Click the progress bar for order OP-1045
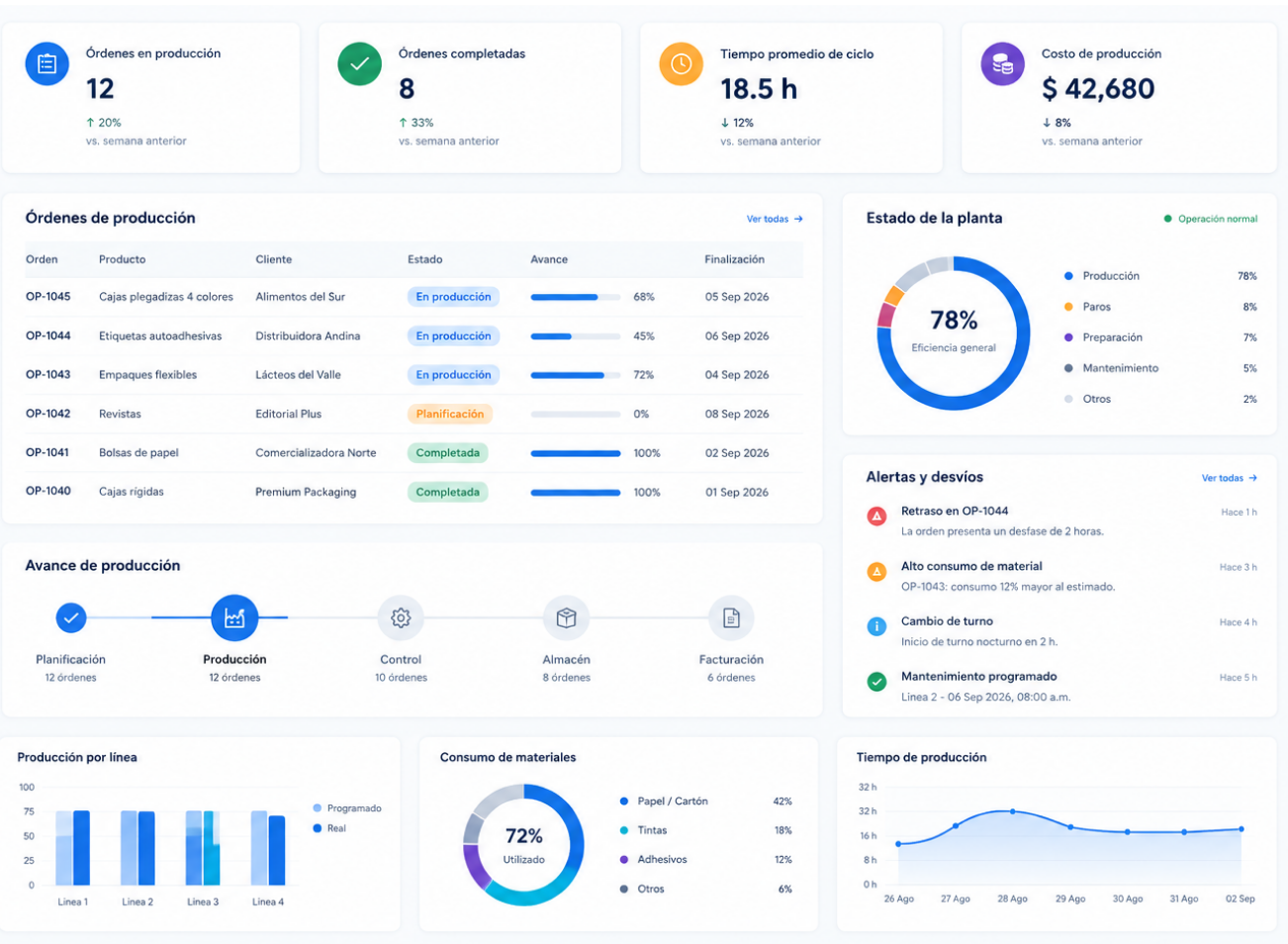This screenshot has height=944, width=1288. (576, 297)
